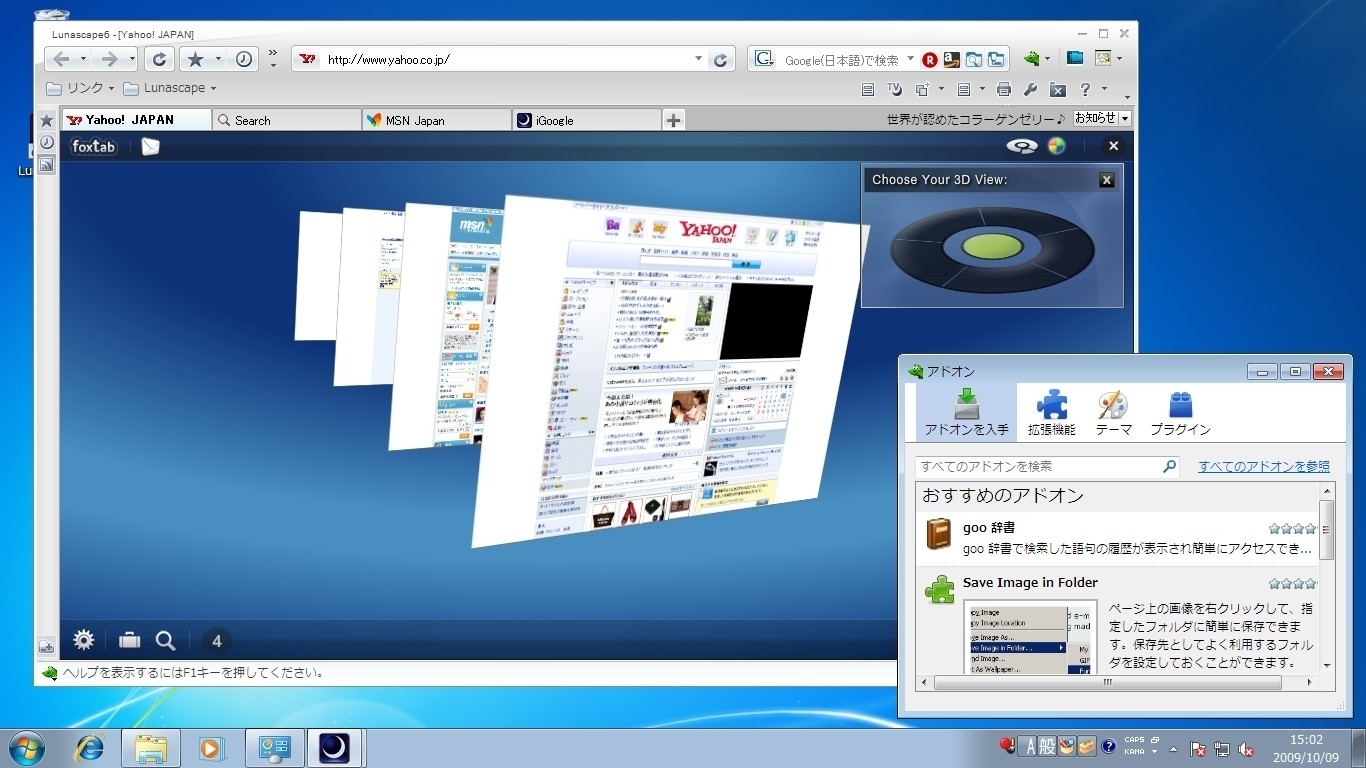The image size is (1366, 768).
Task: Click the TV moon icon in toolbar
Action: click(x=895, y=90)
